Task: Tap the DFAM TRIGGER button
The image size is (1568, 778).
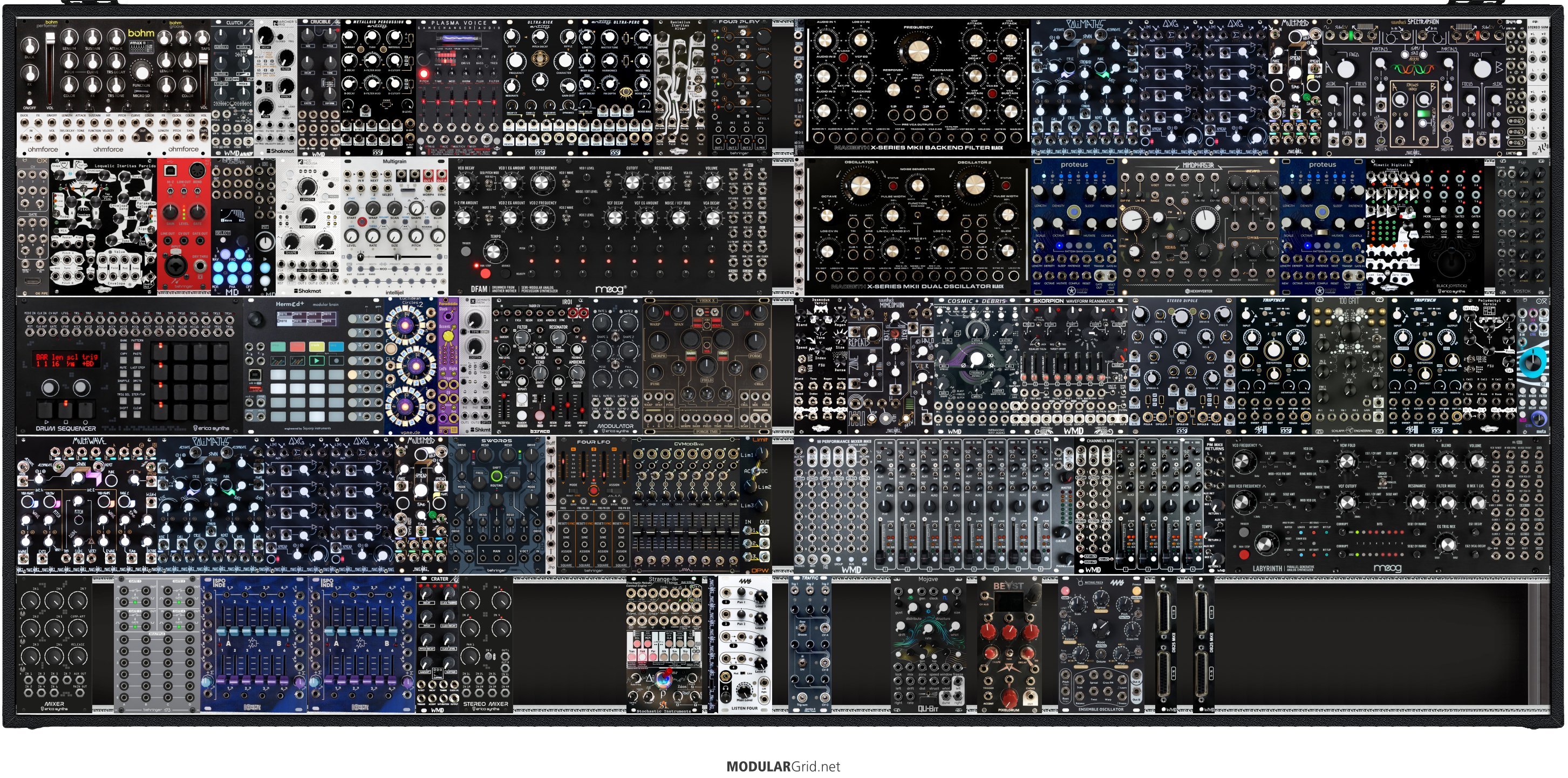Action: tap(466, 251)
